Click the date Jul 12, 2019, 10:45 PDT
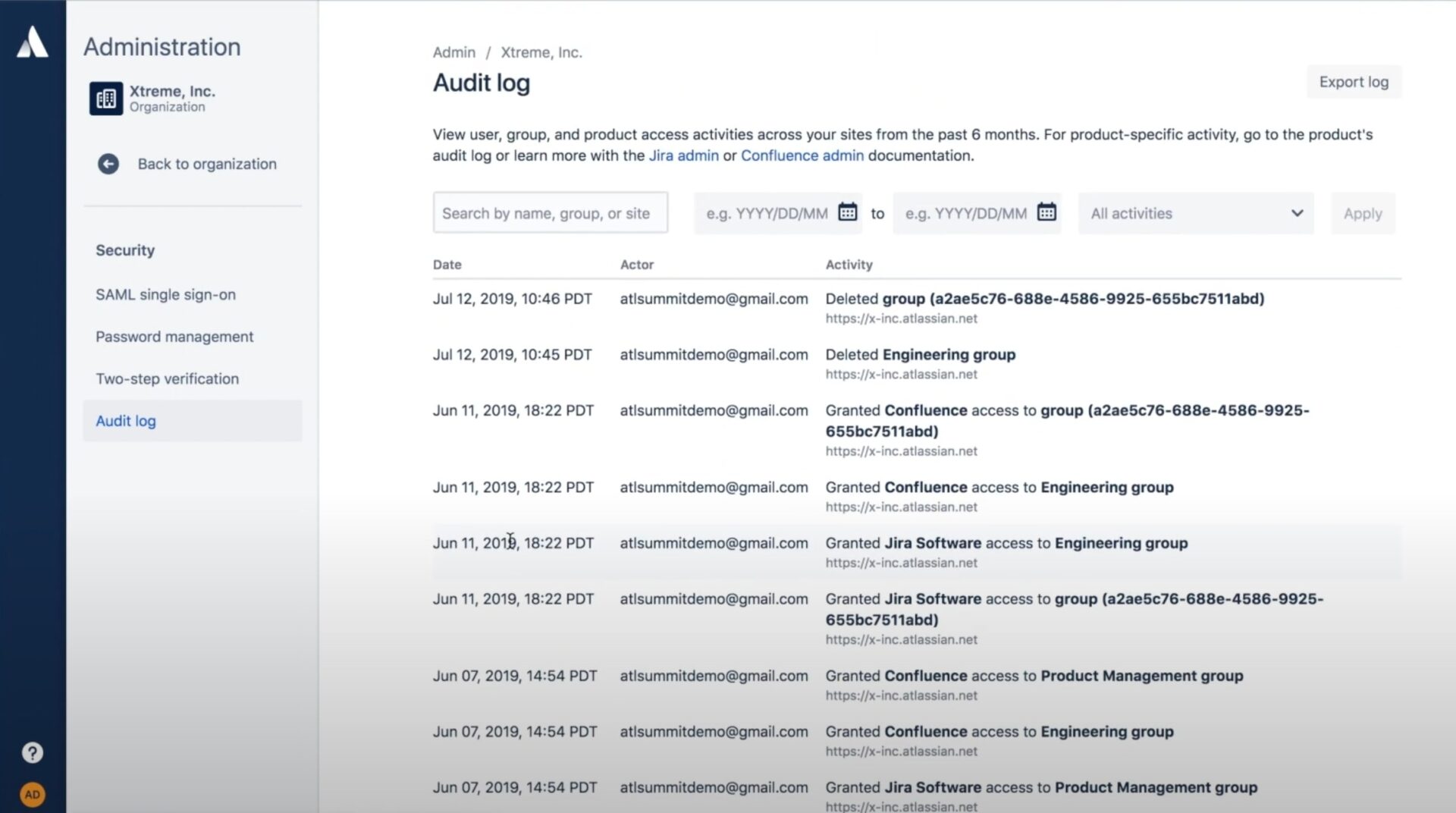Screen dimensions: 1456x813 point(513,355)
